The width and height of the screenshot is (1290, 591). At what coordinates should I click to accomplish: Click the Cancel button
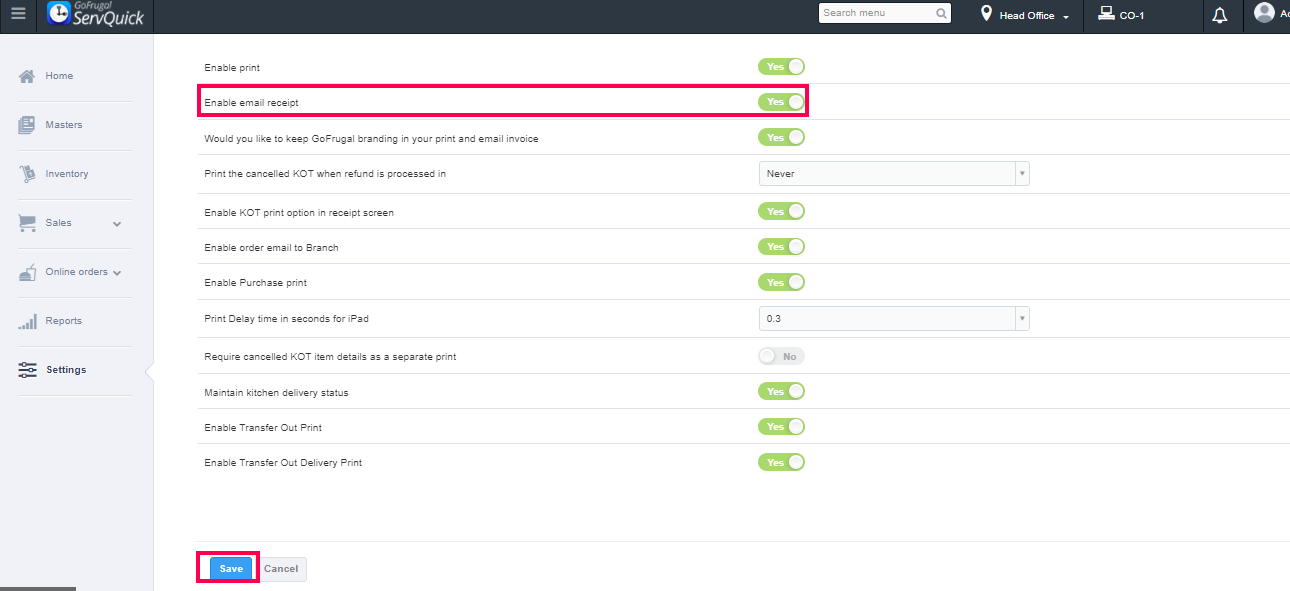coord(281,569)
